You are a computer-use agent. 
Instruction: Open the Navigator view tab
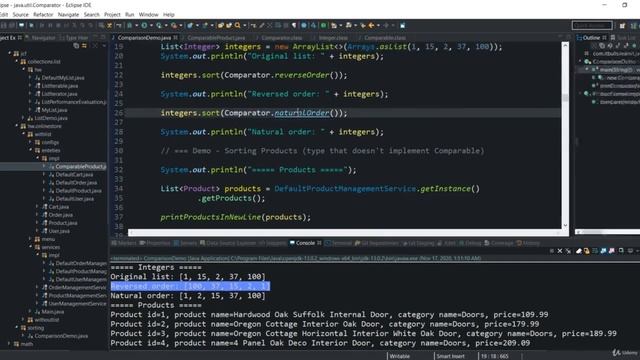(43, 38)
